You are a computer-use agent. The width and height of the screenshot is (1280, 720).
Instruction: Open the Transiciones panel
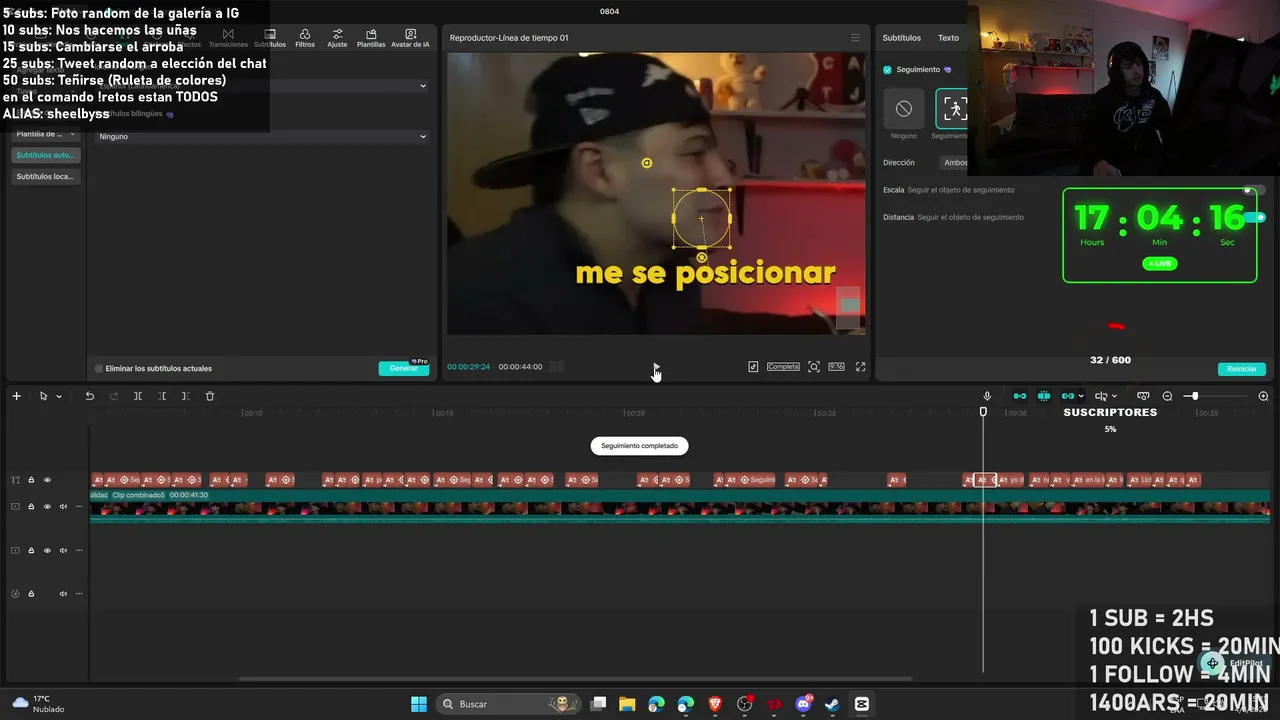[x=228, y=38]
